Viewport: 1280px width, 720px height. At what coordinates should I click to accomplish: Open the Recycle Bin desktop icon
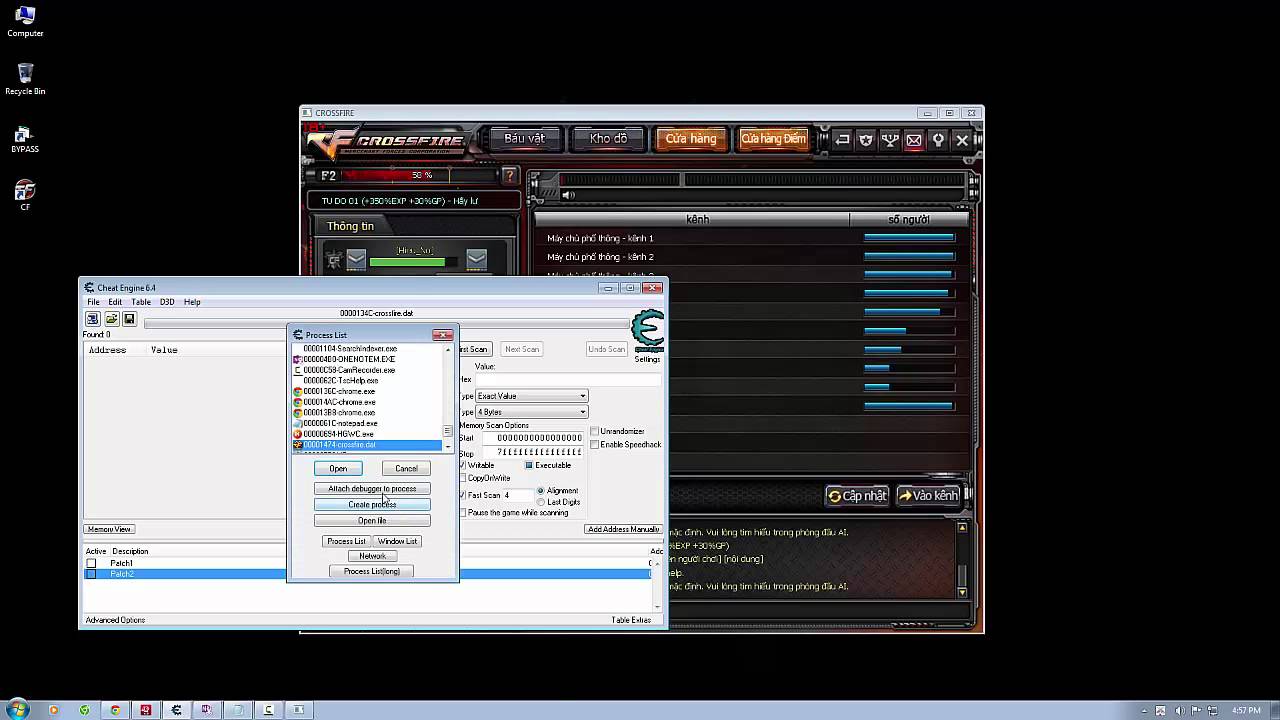click(25, 79)
